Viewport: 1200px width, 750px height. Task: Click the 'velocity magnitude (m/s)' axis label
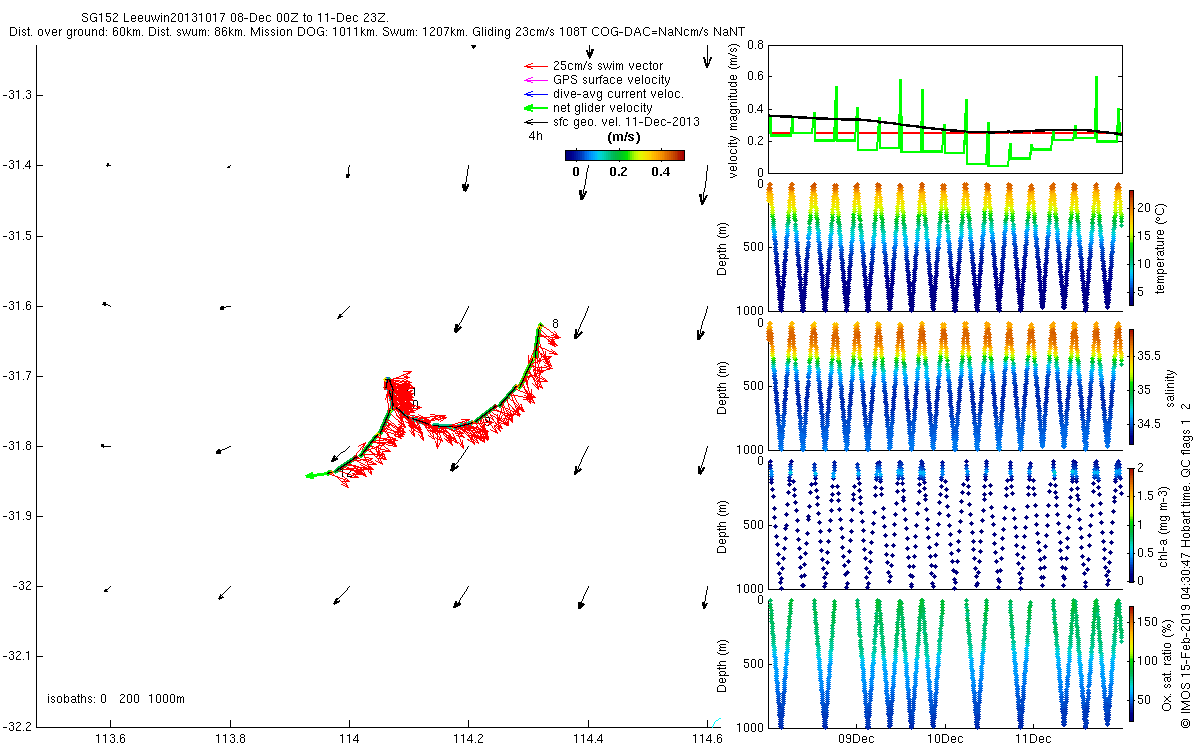[x=735, y=111]
